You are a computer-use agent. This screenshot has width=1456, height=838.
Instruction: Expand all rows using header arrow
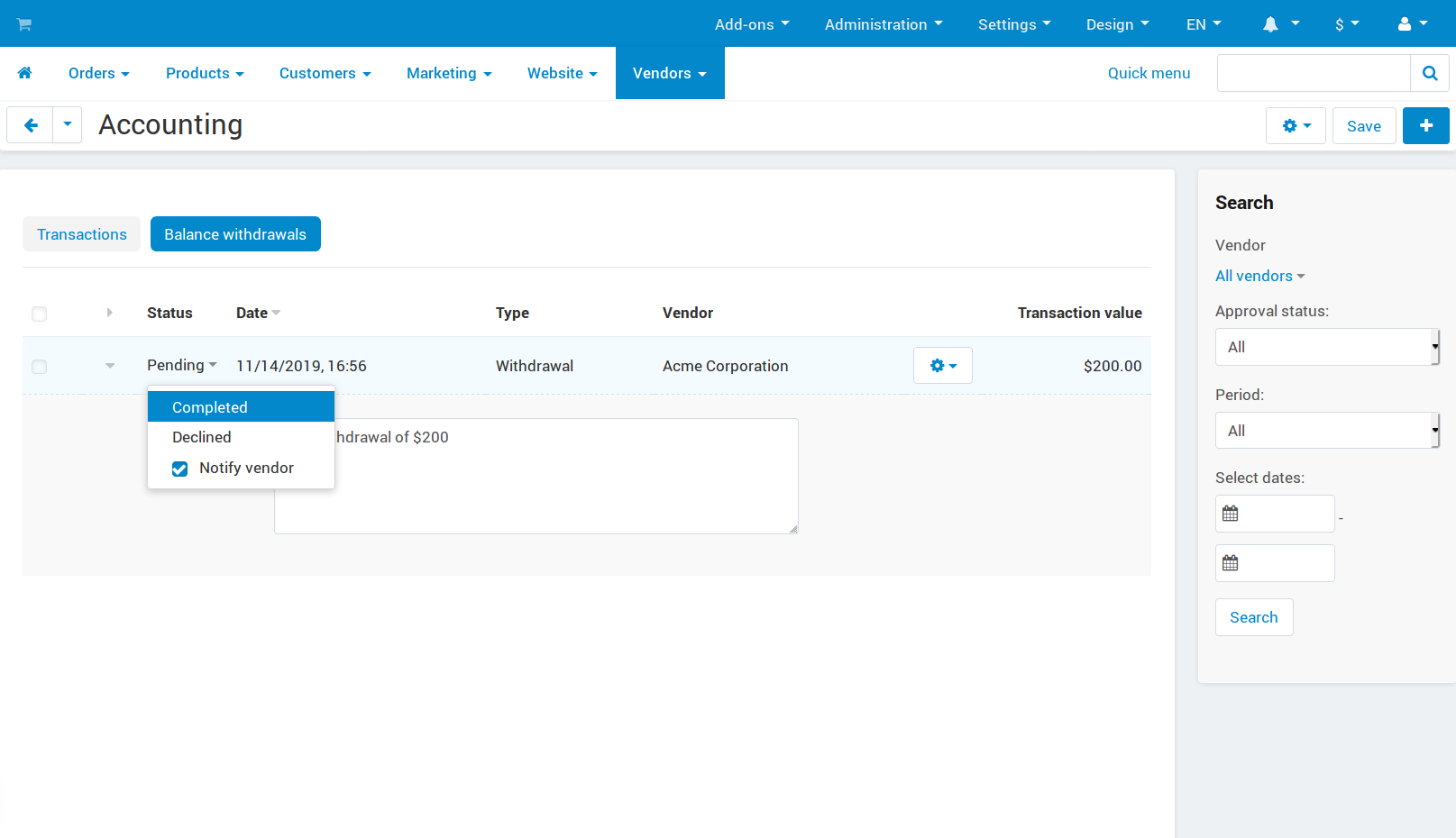(109, 313)
